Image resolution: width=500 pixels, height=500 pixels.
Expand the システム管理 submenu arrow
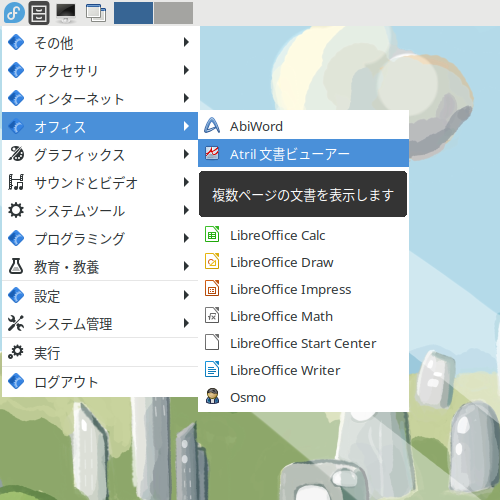point(186,323)
